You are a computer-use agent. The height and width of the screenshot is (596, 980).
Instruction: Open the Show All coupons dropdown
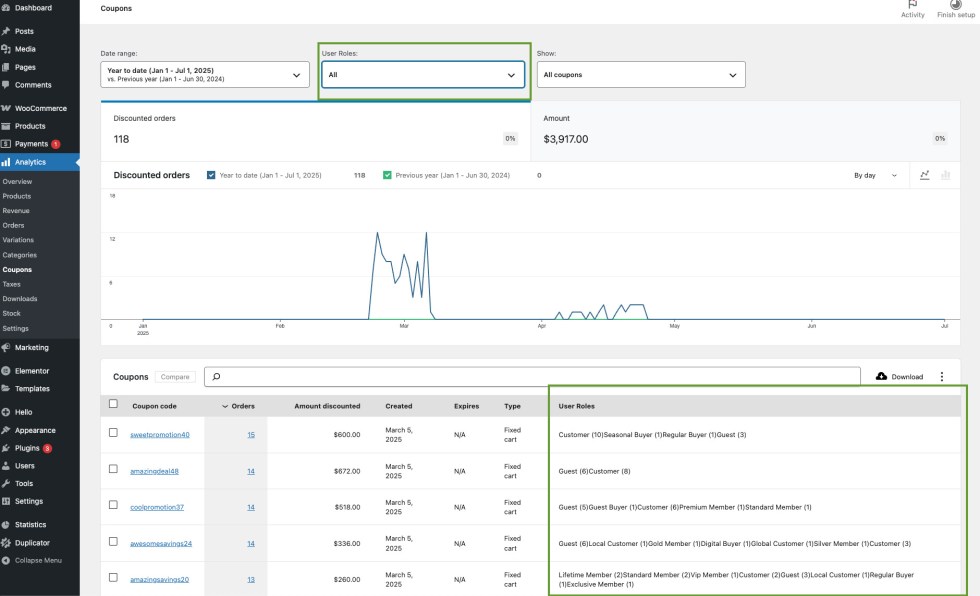click(640, 75)
